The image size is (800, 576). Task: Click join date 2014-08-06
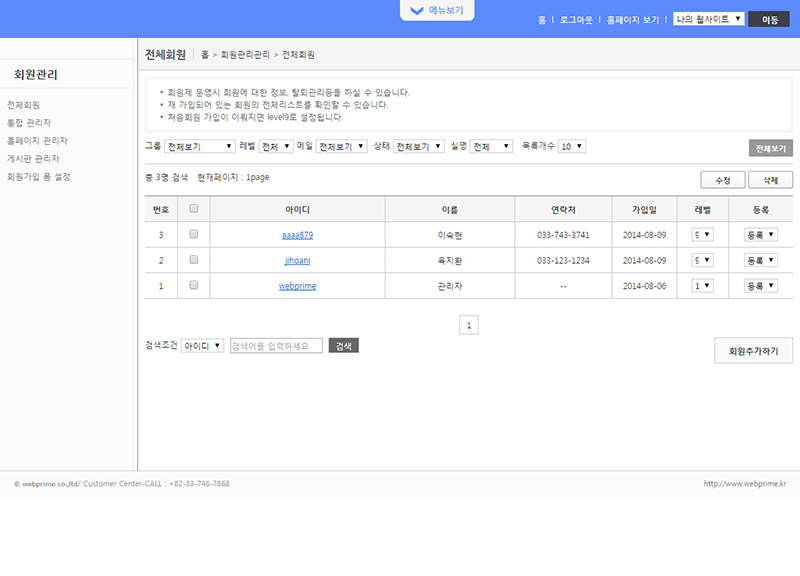644,286
